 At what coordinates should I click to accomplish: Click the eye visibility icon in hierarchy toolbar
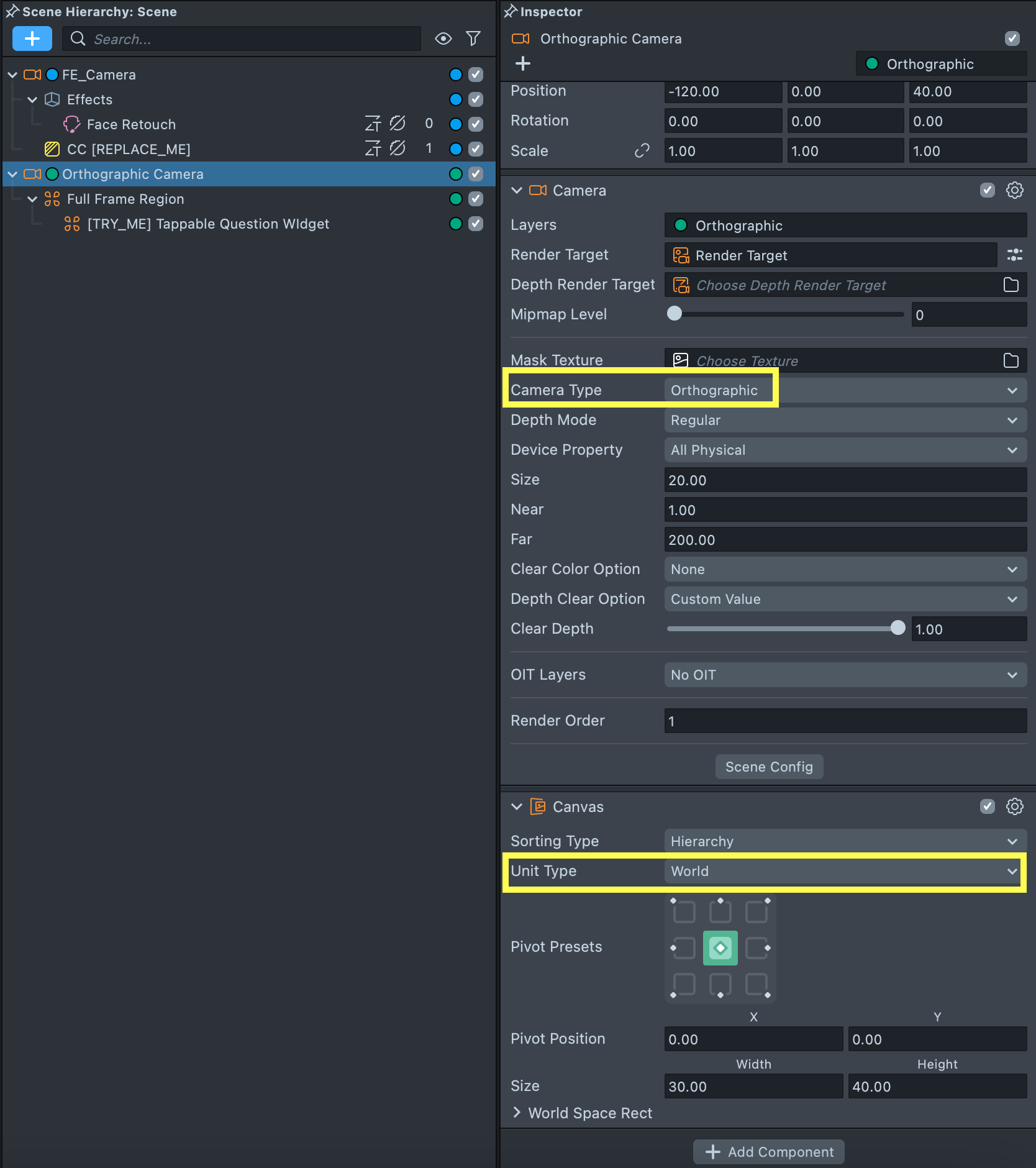[x=443, y=39]
